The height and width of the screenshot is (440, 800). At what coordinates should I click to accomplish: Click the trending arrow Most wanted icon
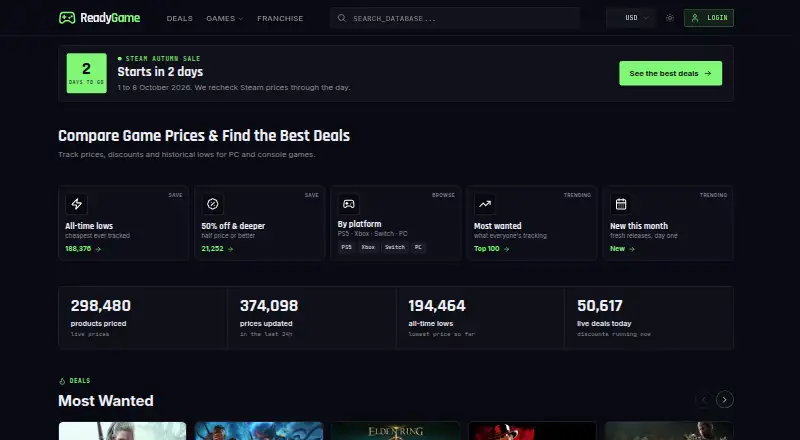tap(485, 204)
